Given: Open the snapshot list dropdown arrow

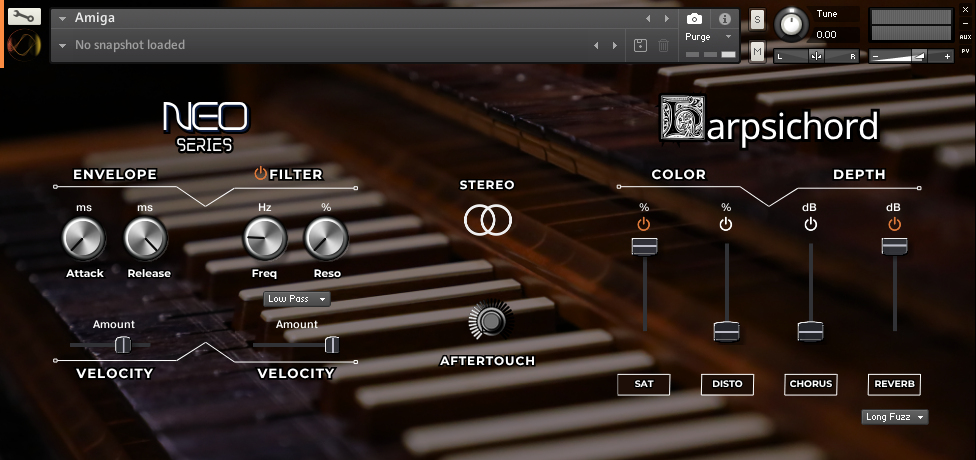Looking at the screenshot, I should (62, 45).
